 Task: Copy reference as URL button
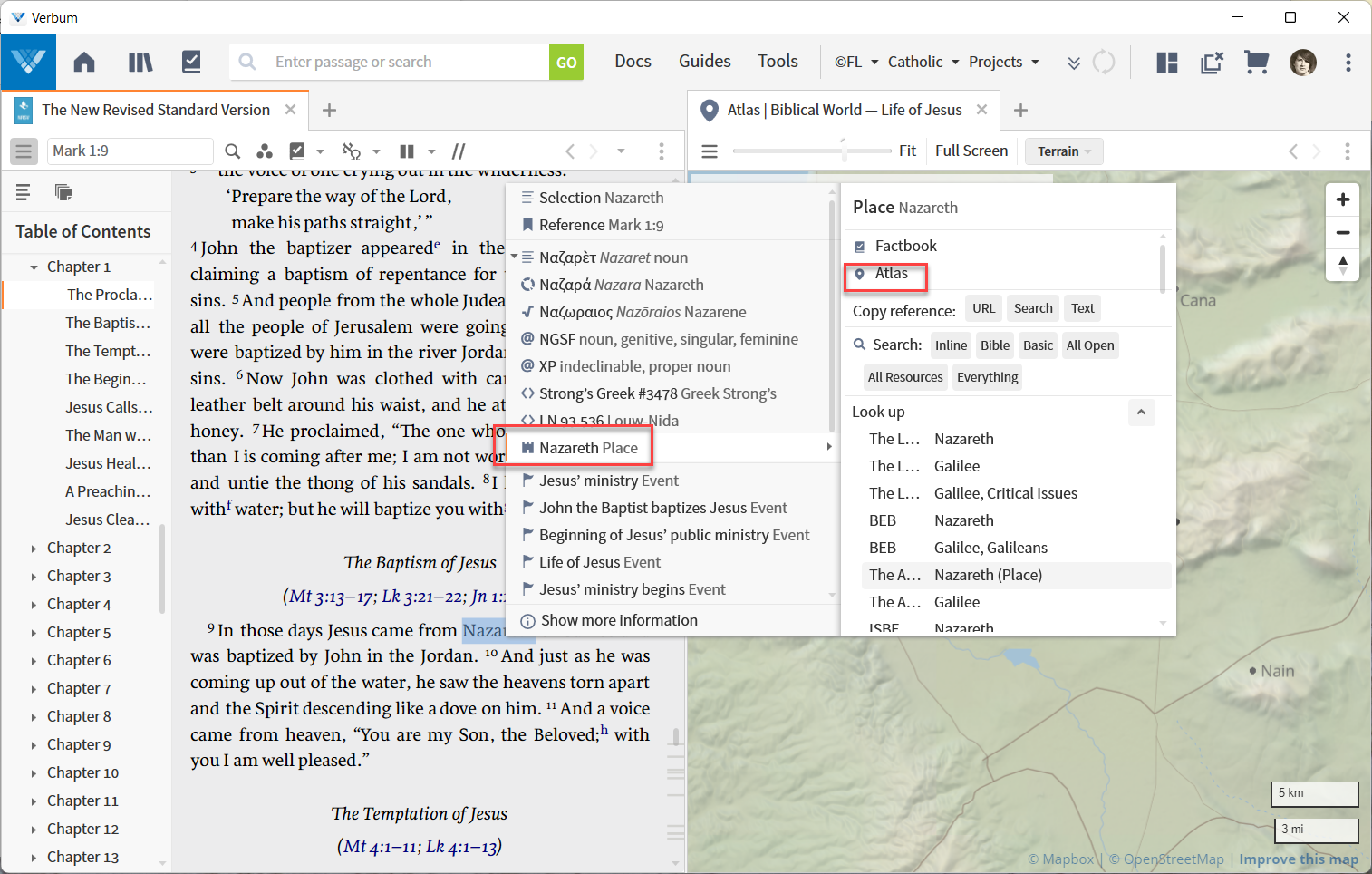click(x=983, y=308)
